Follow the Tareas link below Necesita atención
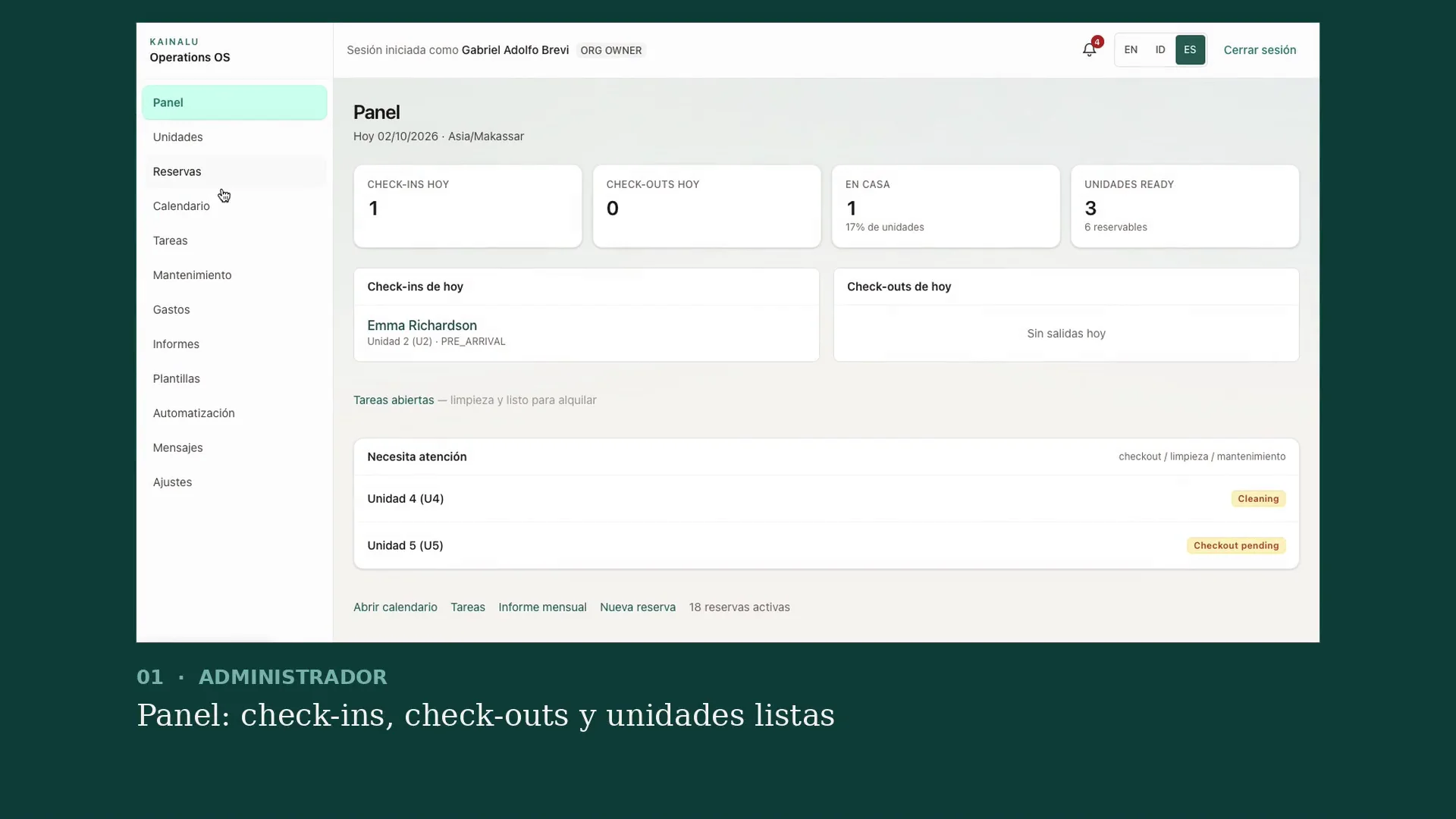Screen dimensions: 1456x819 click(x=468, y=607)
